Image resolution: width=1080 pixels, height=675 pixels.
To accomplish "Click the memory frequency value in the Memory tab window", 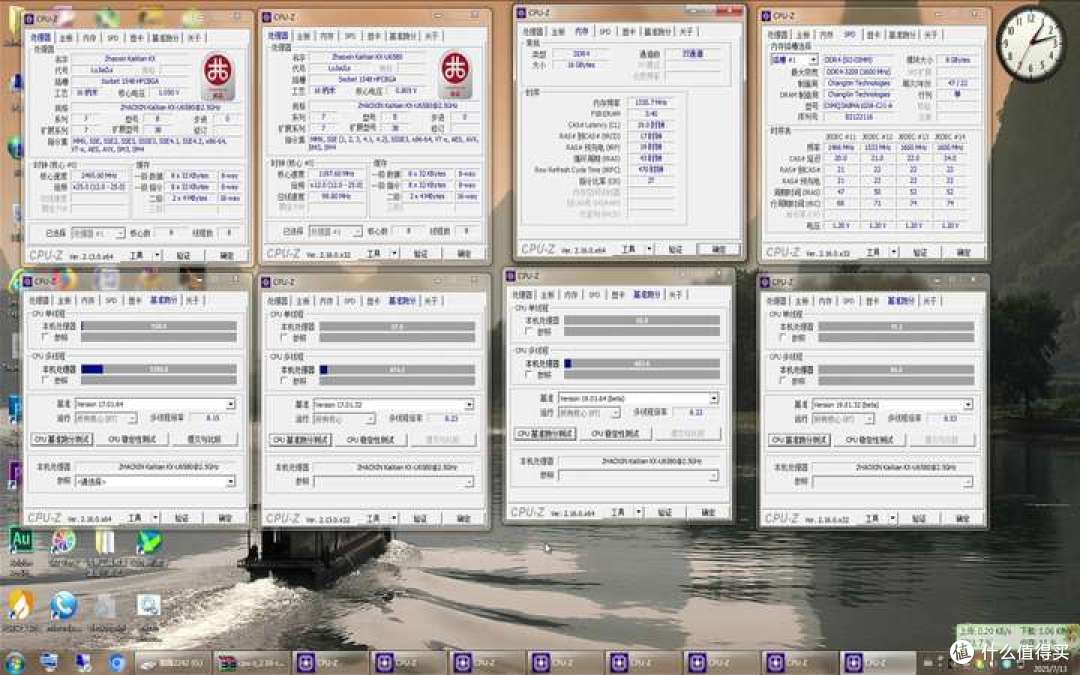I will click(x=651, y=102).
